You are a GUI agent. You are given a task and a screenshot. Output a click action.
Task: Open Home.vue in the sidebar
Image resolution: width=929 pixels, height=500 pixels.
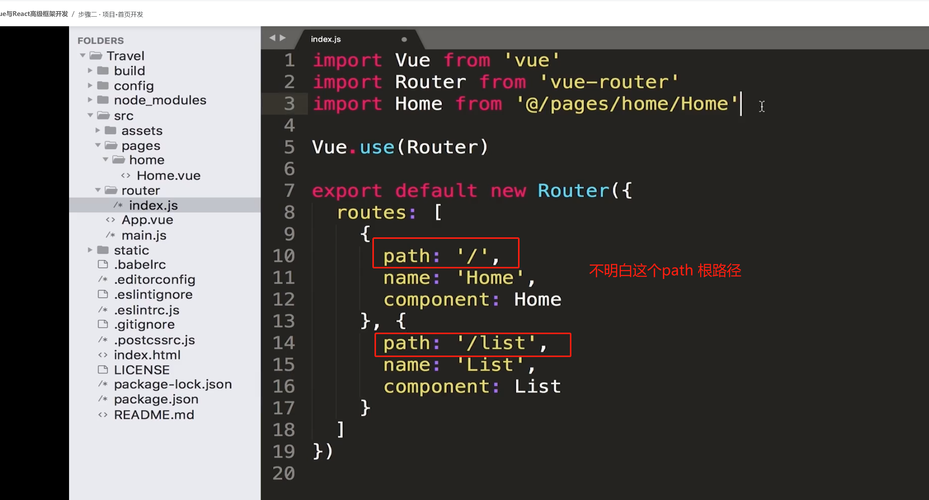168,175
